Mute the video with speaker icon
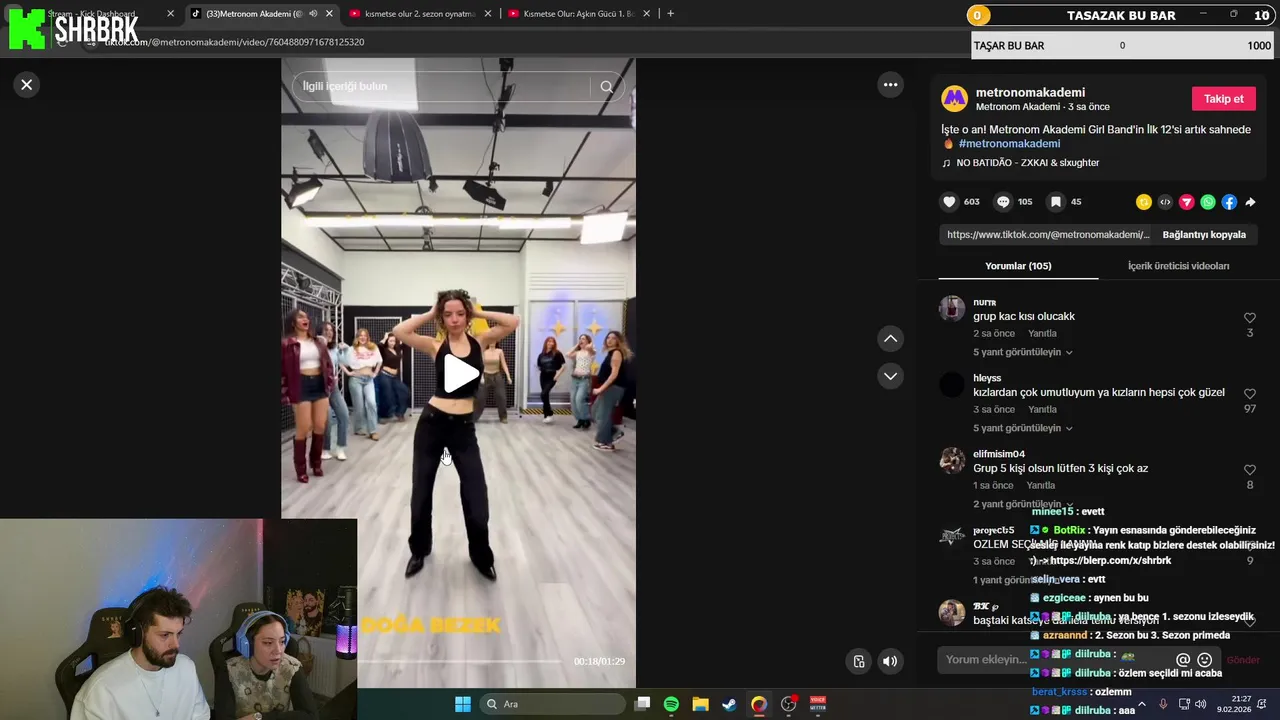The image size is (1280, 720). pyautogui.click(x=889, y=661)
